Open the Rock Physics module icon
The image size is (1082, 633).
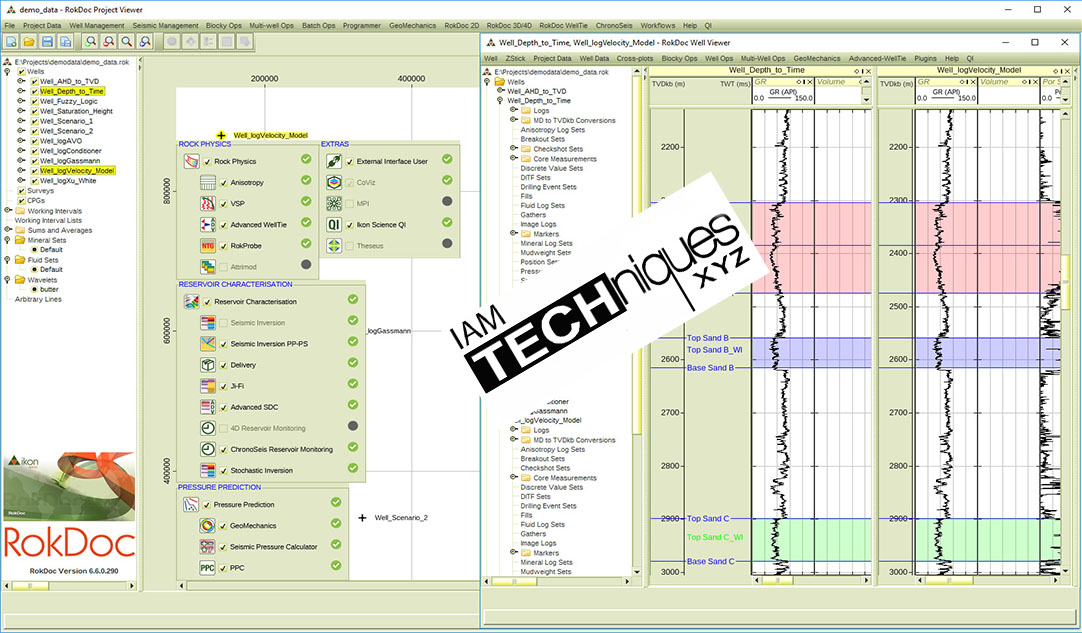[x=191, y=162]
